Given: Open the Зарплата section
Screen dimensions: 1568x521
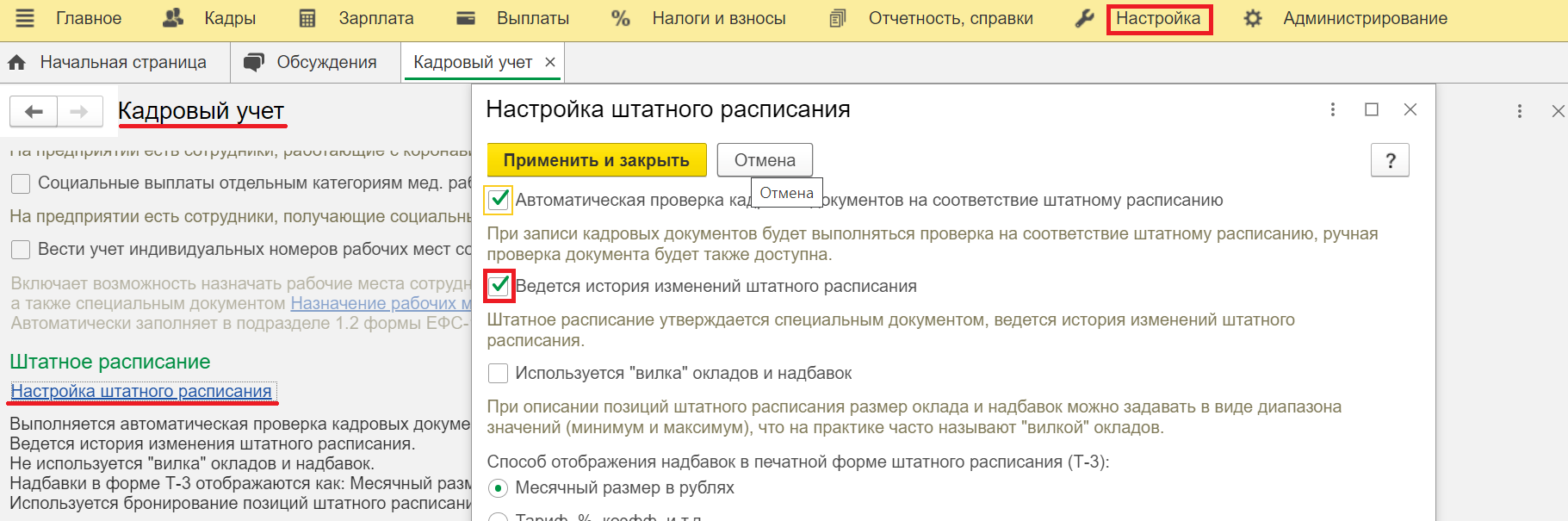Looking at the screenshot, I should 375,18.
